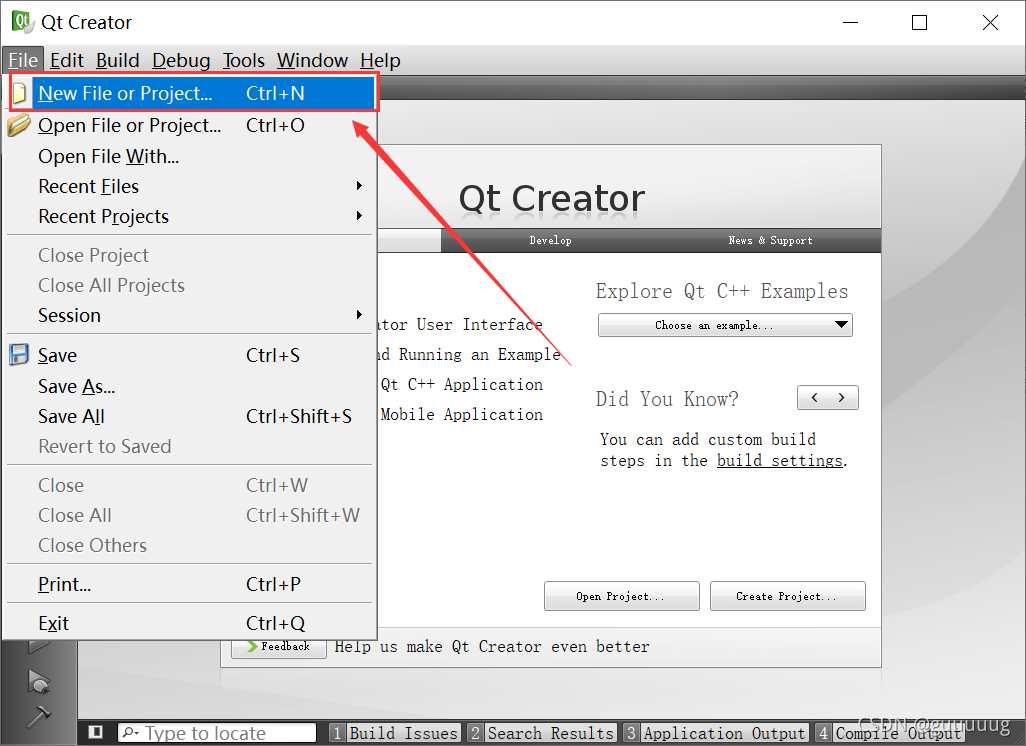Screen dimensions: 1026x746
Task: Click the Qt logo in title bar
Action: 22,22
